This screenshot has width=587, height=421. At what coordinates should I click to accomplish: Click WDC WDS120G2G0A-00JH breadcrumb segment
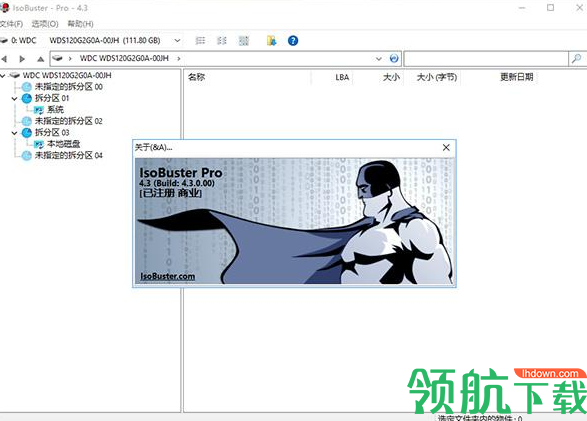pyautogui.click(x=124, y=58)
